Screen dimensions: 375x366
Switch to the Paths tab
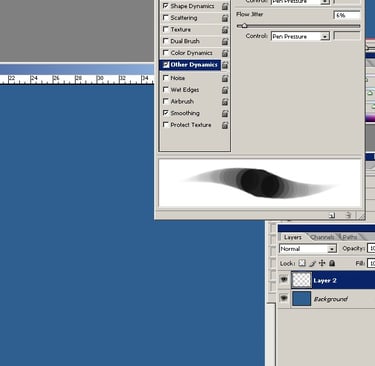click(350, 237)
